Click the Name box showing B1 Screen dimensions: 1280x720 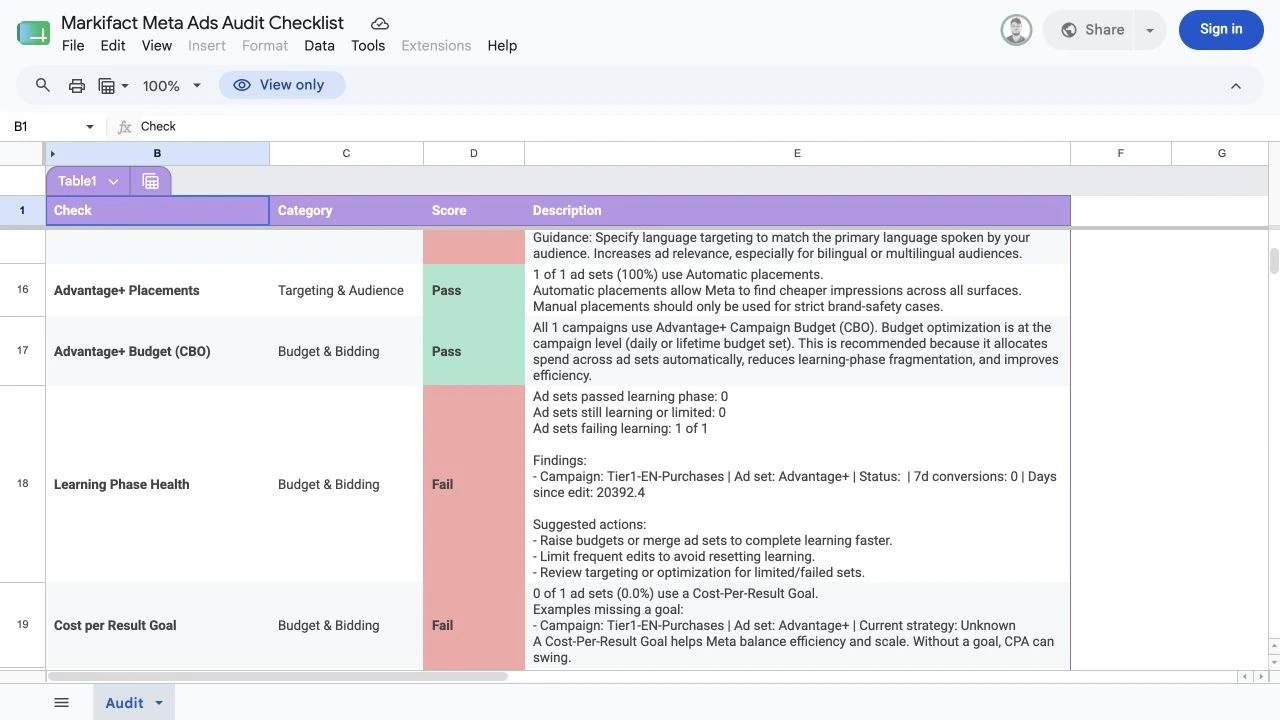point(45,127)
